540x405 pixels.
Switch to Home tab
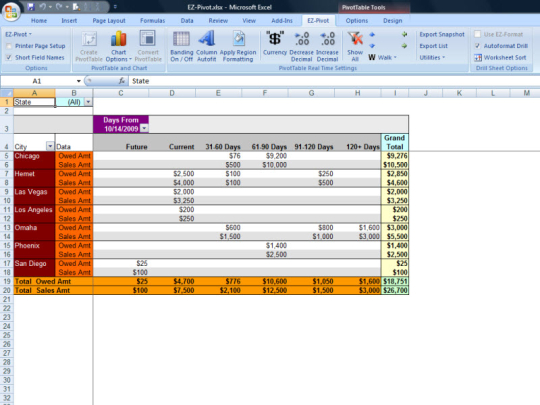click(x=39, y=21)
